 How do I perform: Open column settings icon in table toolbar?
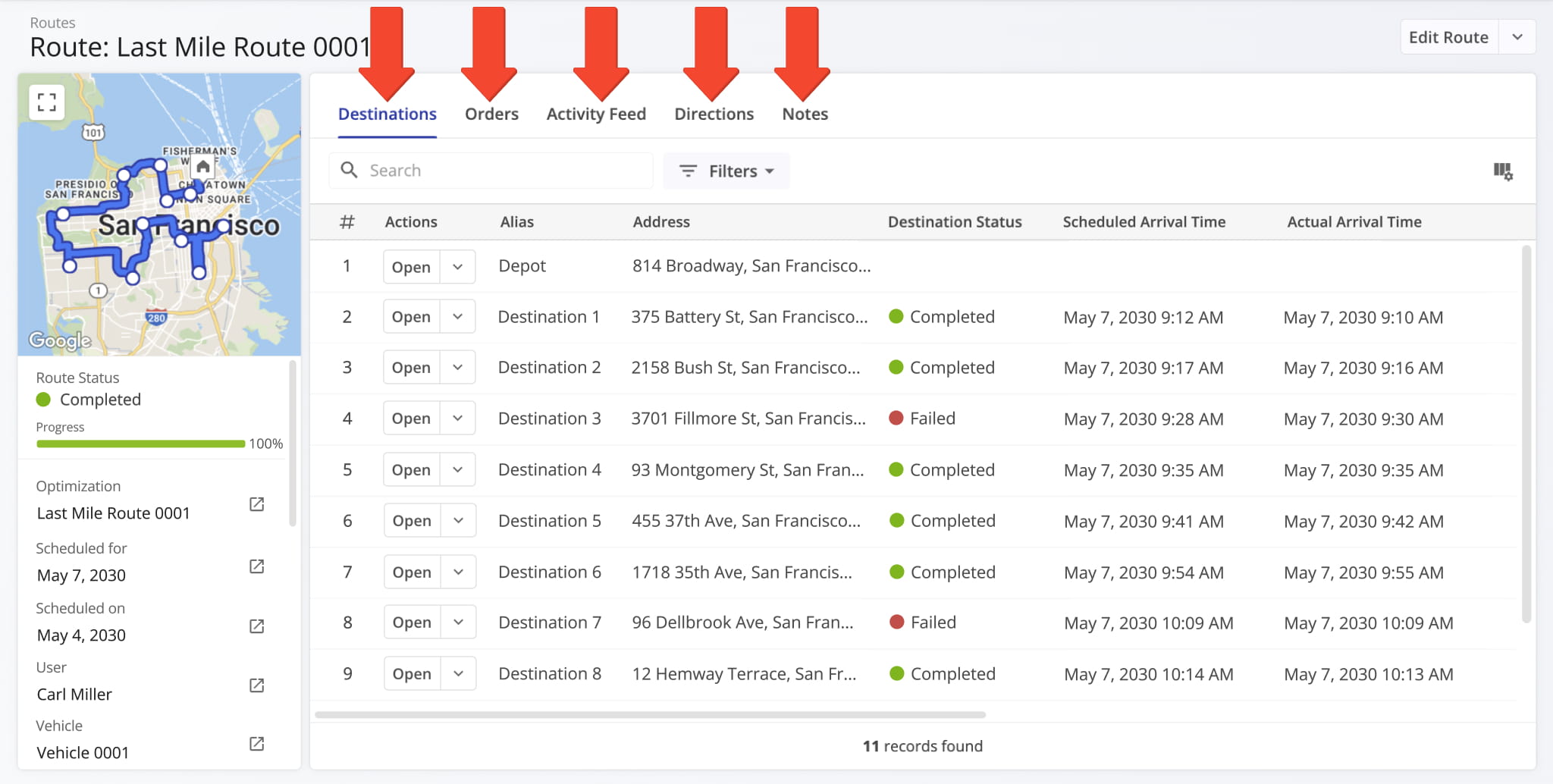click(x=1502, y=171)
